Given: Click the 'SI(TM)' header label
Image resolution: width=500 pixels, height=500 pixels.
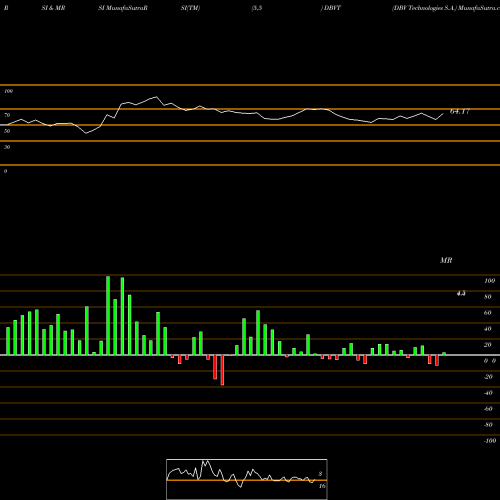Looking at the screenshot, I should 190,8.
